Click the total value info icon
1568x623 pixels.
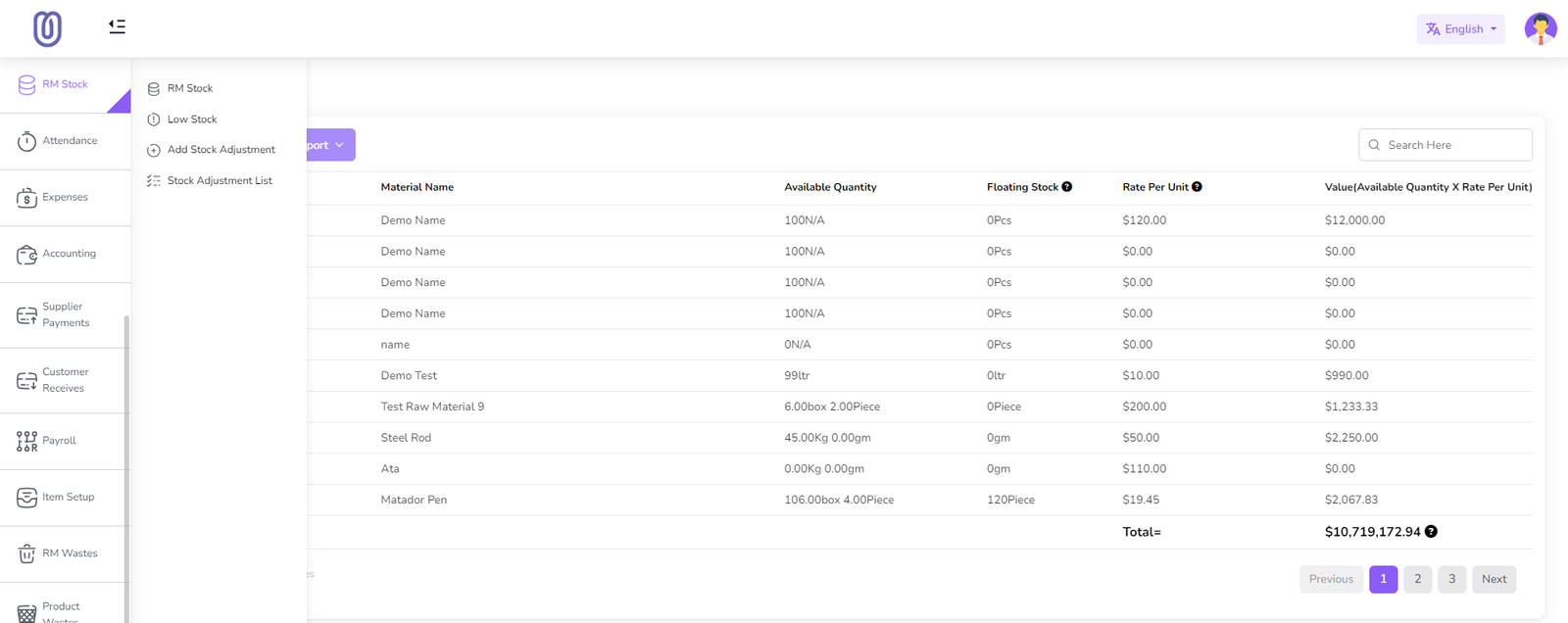(1431, 532)
